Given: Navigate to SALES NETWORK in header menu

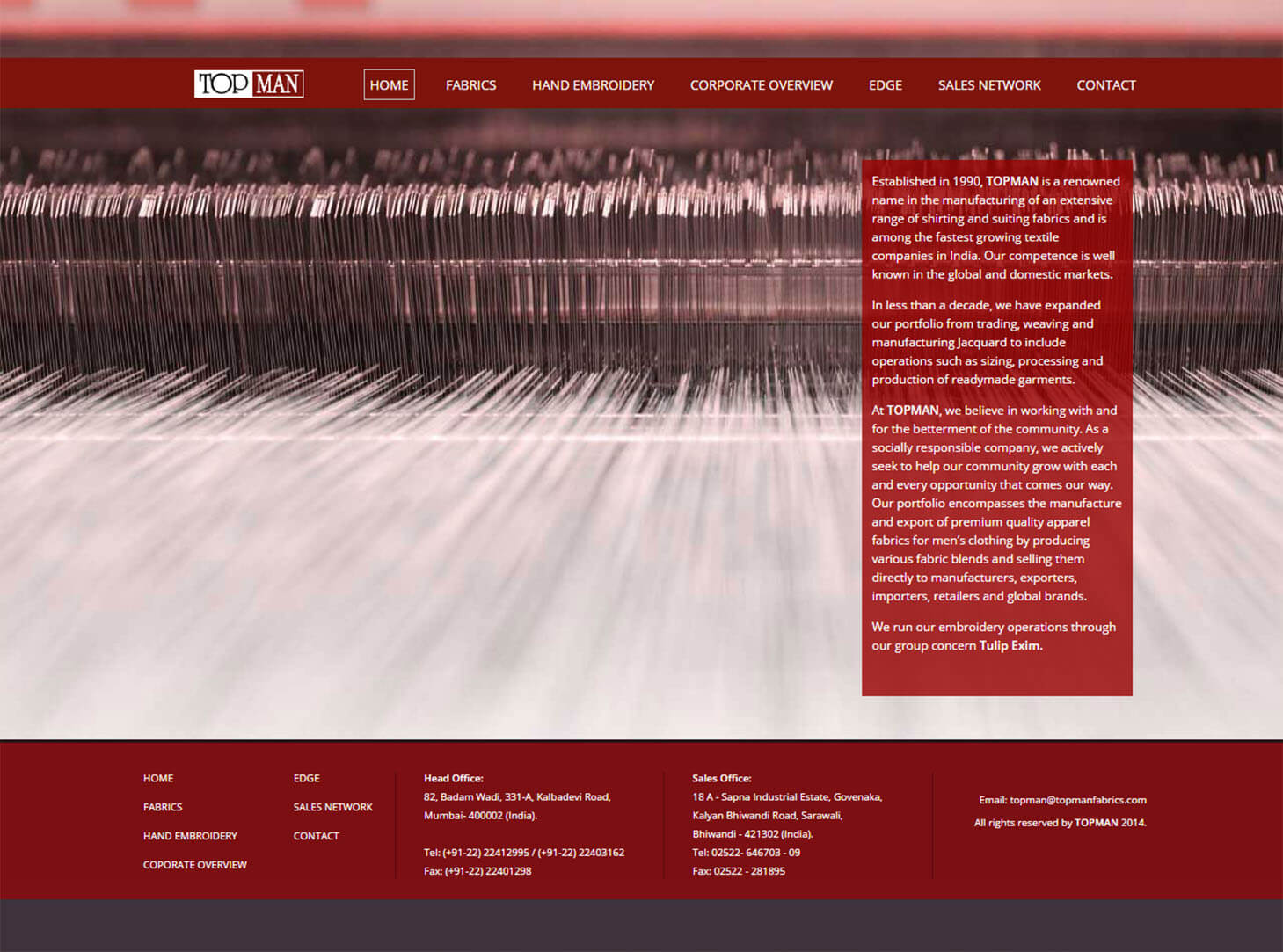Looking at the screenshot, I should (988, 85).
